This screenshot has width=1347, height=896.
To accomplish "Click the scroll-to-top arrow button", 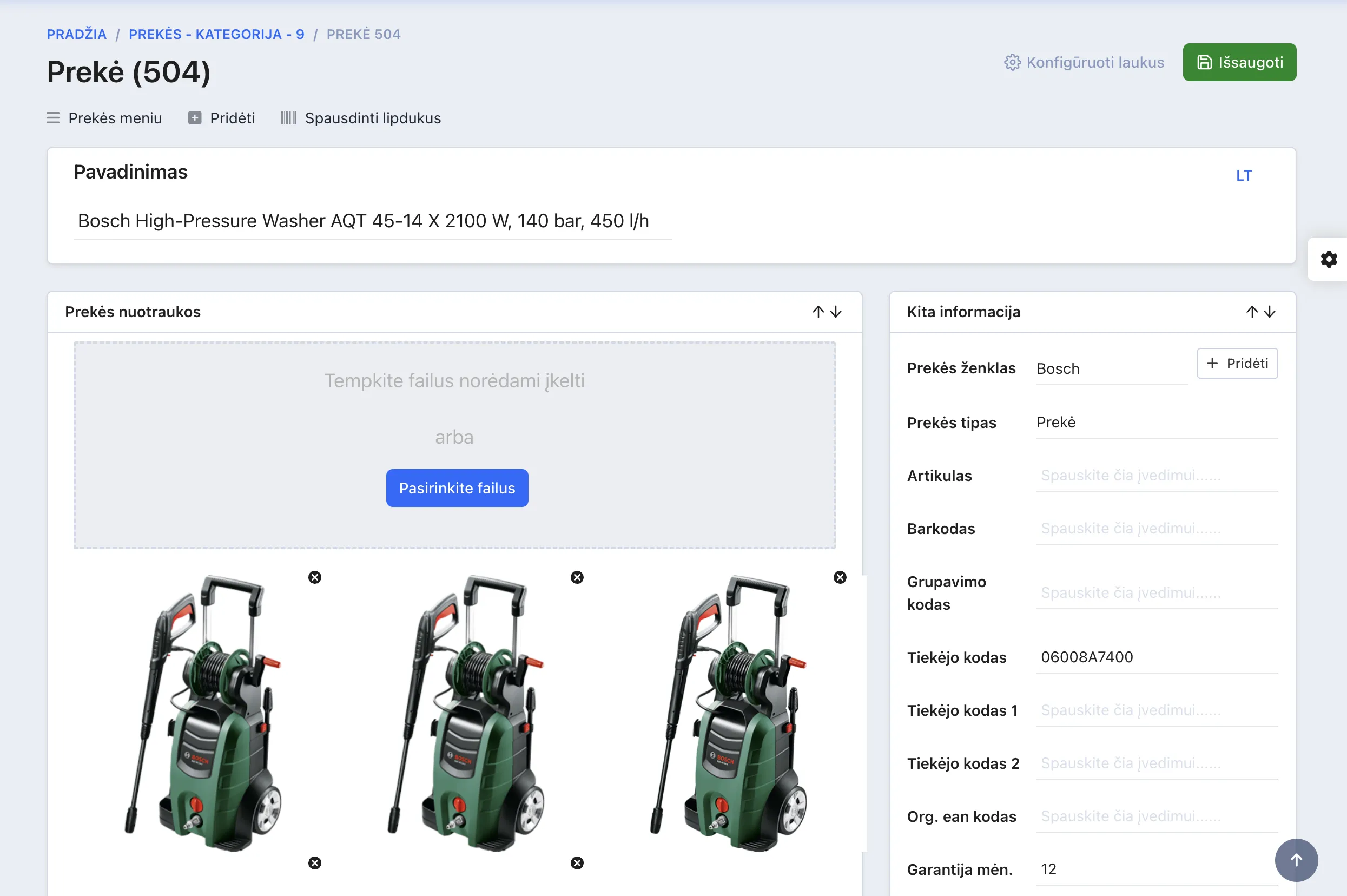I will coord(1296,860).
